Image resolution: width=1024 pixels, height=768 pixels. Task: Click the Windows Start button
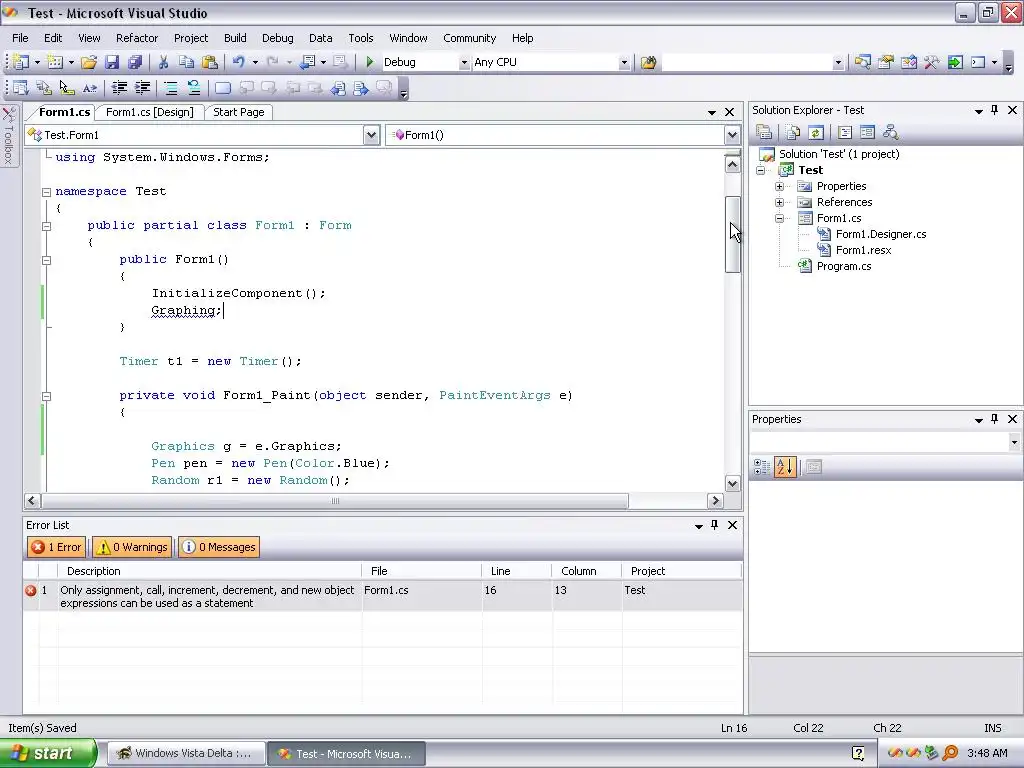coord(48,754)
